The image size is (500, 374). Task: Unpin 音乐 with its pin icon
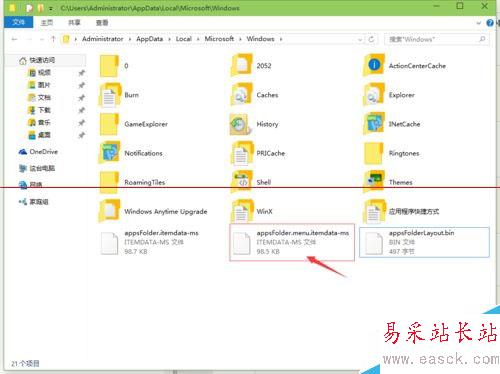coord(81,123)
